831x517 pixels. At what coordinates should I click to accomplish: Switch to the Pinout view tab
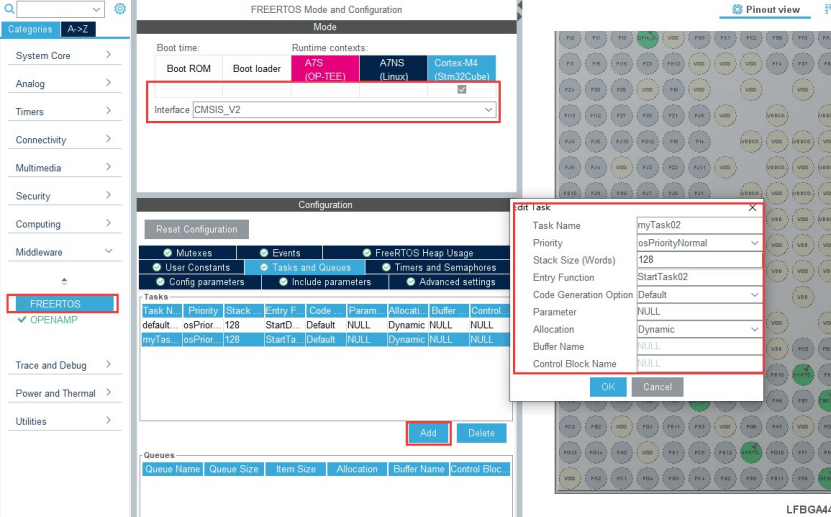pyautogui.click(x=765, y=10)
